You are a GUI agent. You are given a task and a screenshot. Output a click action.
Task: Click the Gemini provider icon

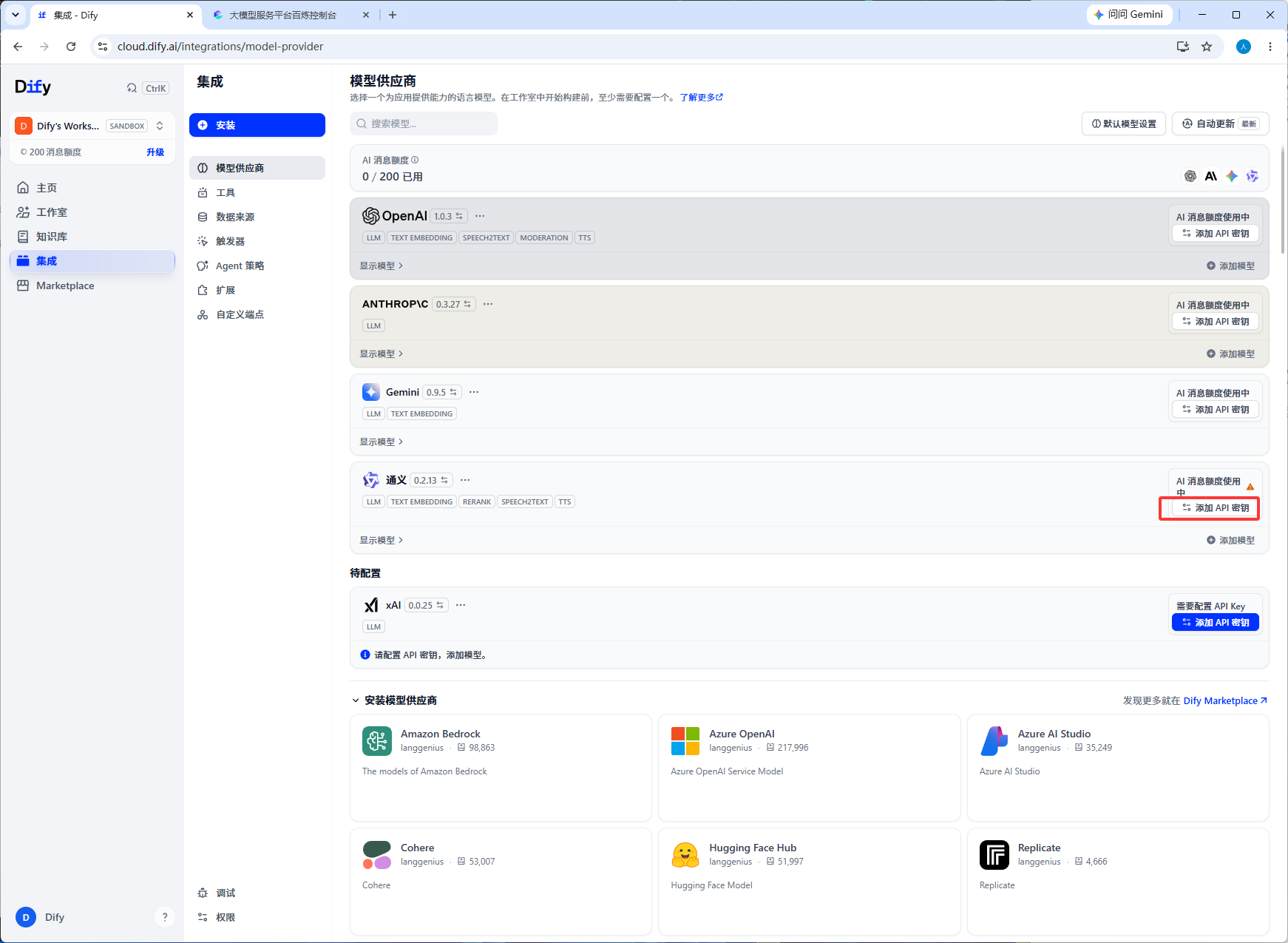(x=371, y=392)
